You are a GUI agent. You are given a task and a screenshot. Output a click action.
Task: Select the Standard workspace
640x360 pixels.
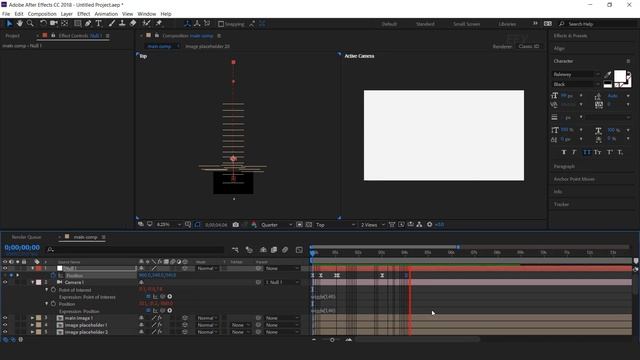click(425, 24)
